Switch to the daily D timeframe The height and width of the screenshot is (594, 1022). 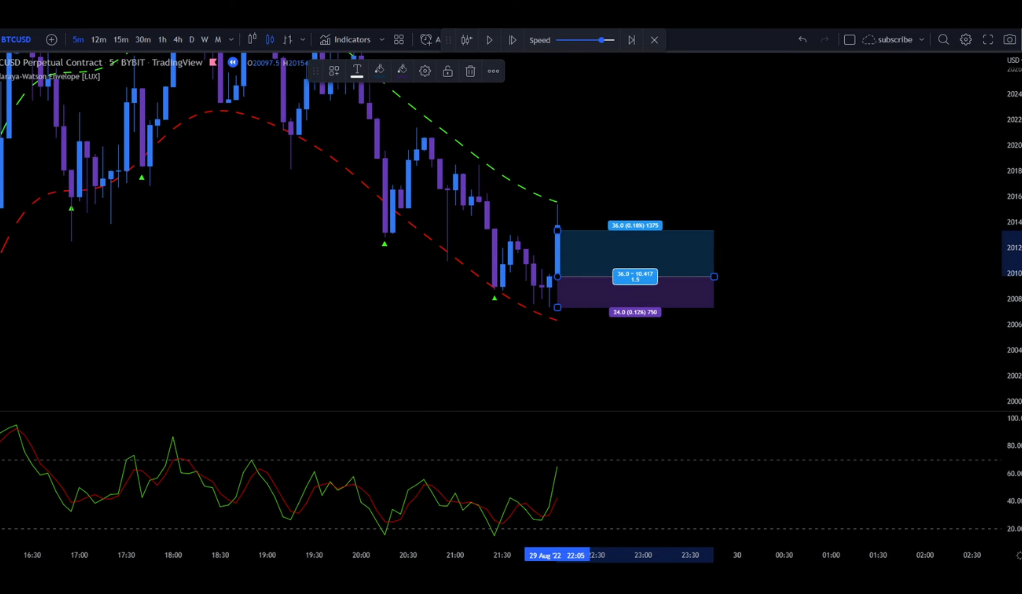click(x=192, y=40)
